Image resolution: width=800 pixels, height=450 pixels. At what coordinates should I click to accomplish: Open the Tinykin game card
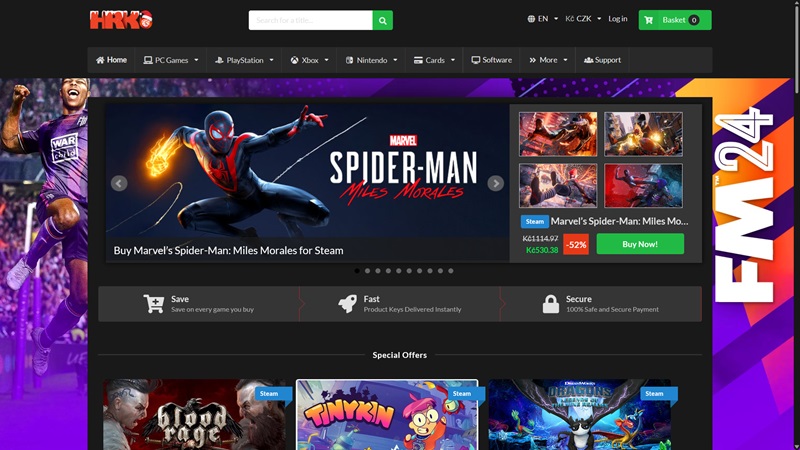[x=387, y=414]
